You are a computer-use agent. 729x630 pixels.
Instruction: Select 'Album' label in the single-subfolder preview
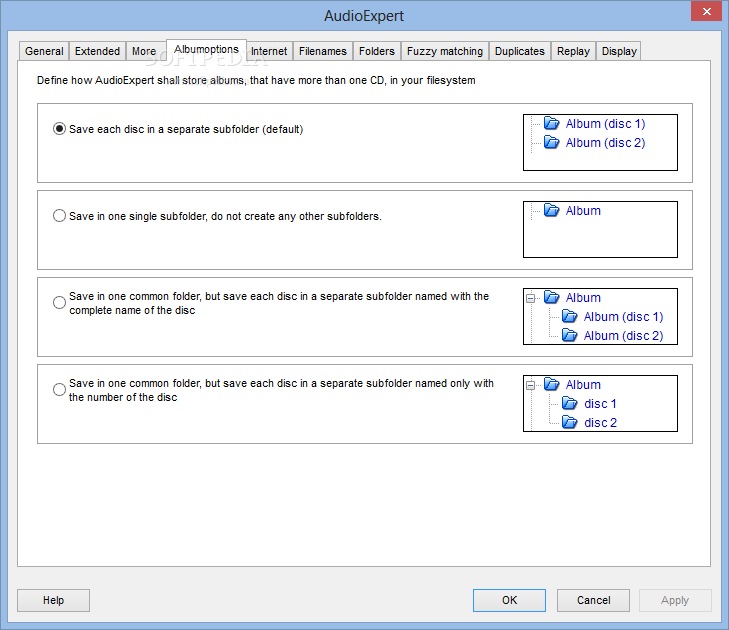583,211
